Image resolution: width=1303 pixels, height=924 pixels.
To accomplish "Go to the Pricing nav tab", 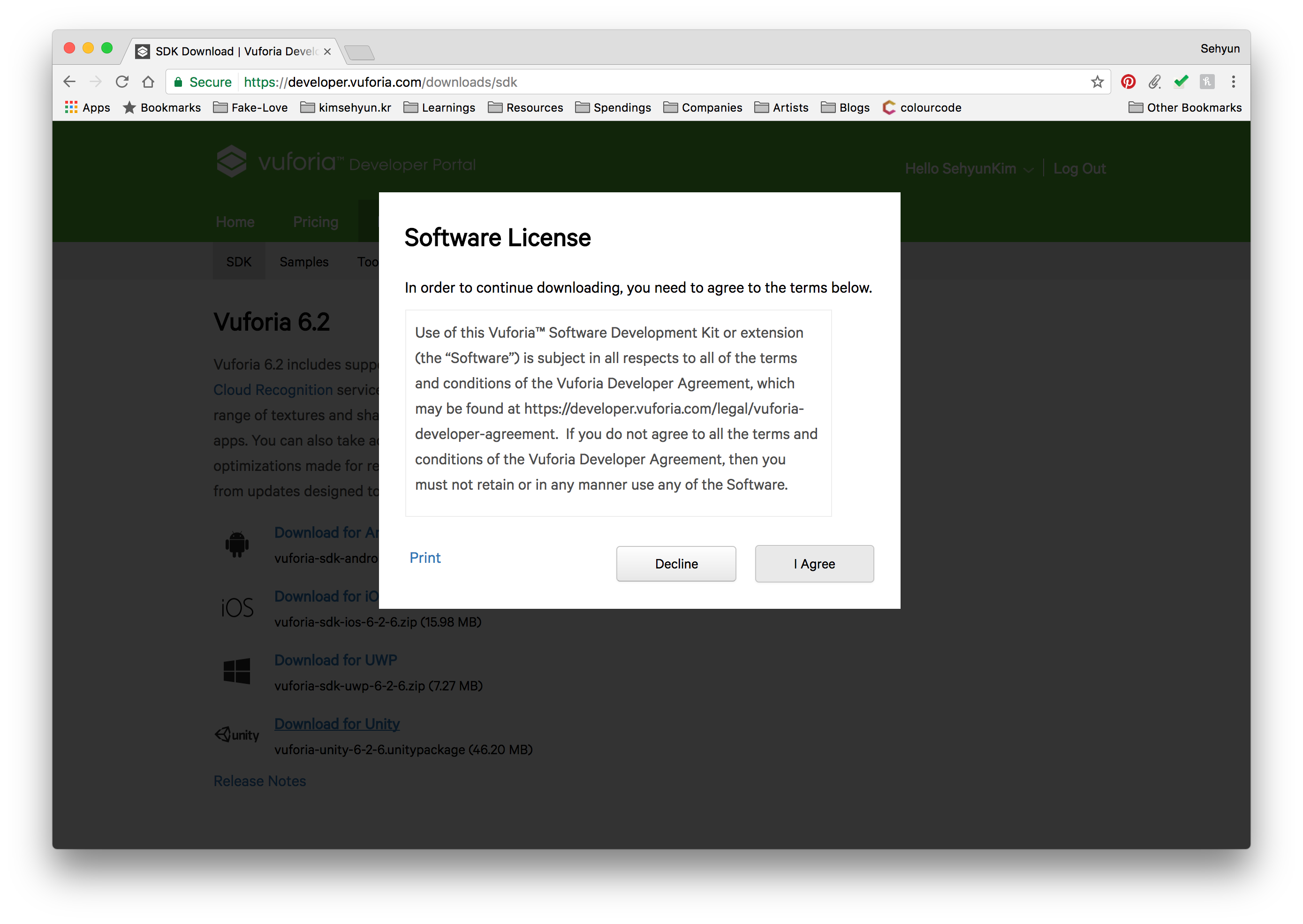I will point(315,222).
